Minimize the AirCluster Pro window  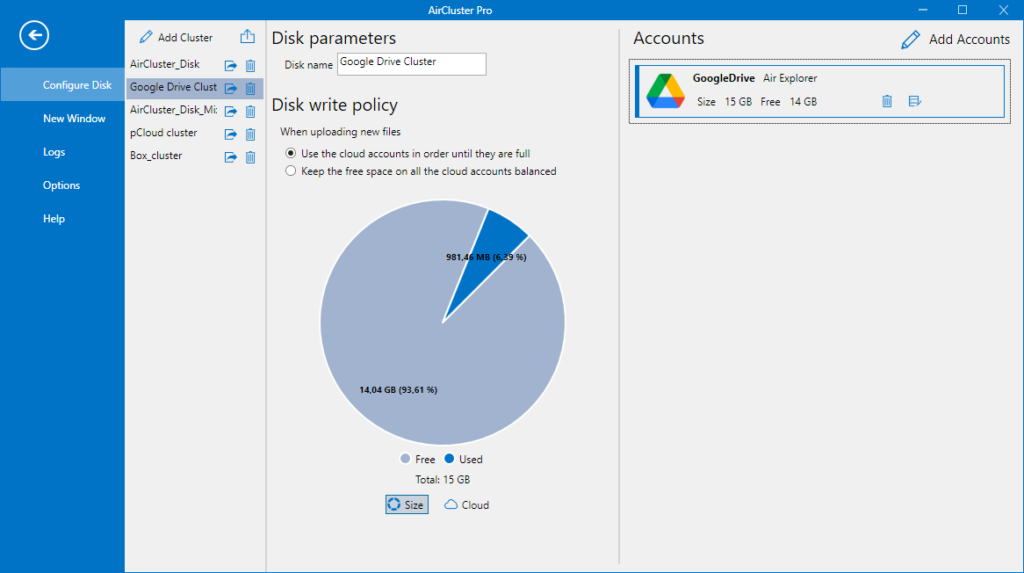923,10
